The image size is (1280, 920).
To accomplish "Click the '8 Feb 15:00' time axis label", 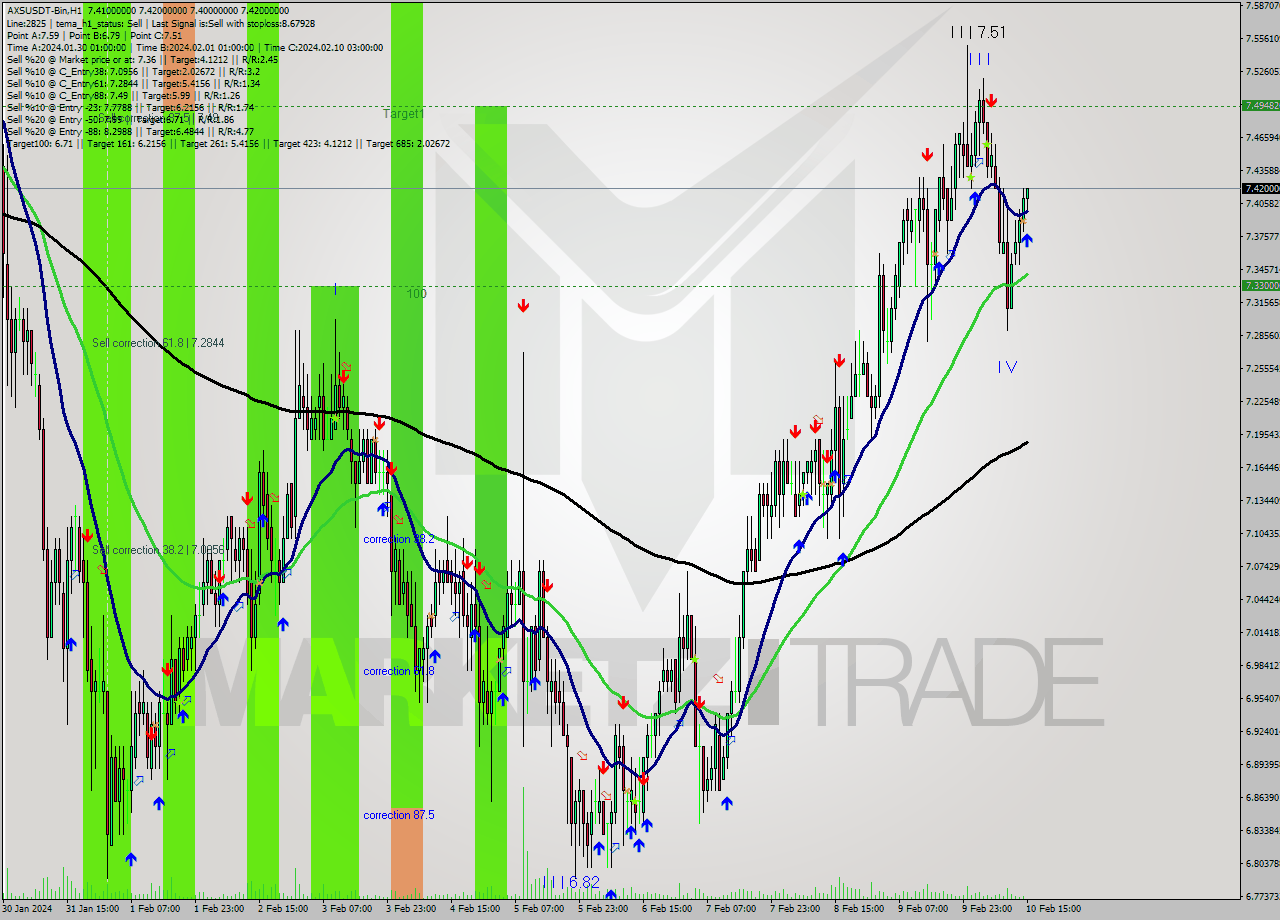I will [861, 909].
